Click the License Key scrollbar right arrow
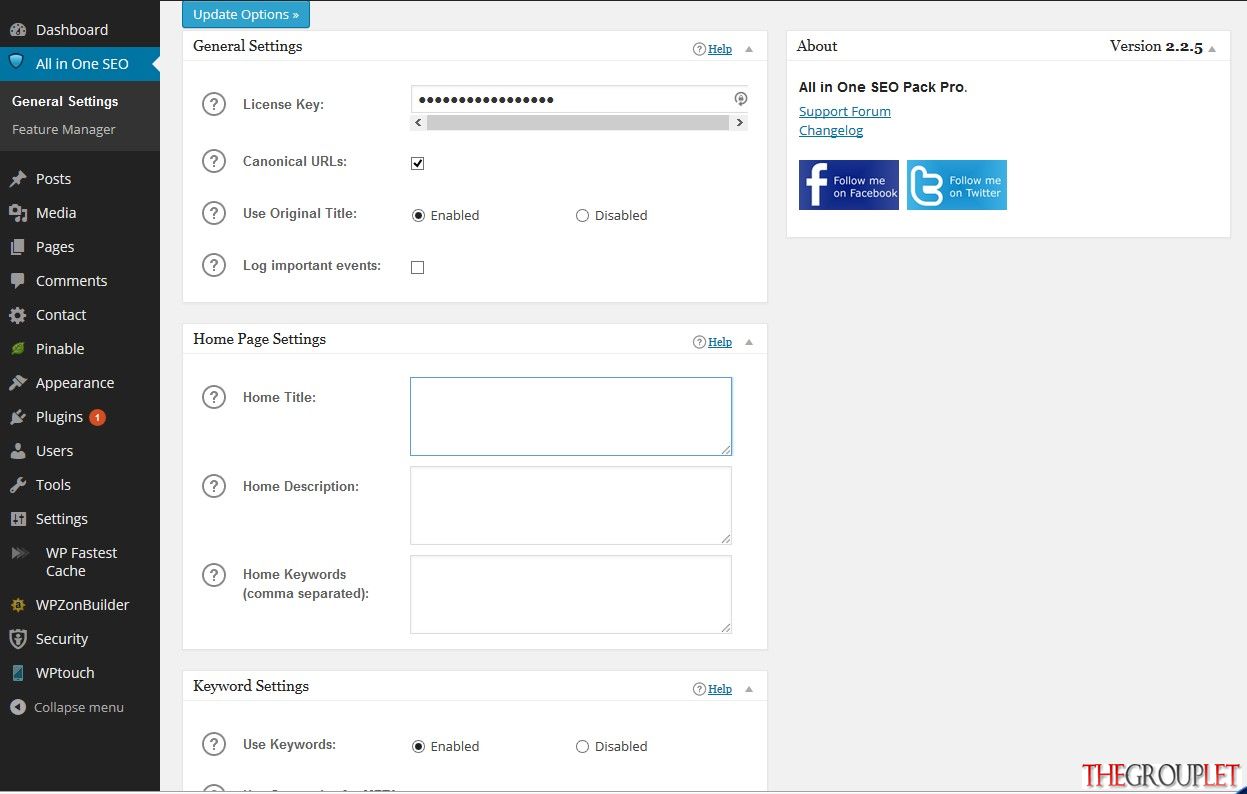 (740, 122)
